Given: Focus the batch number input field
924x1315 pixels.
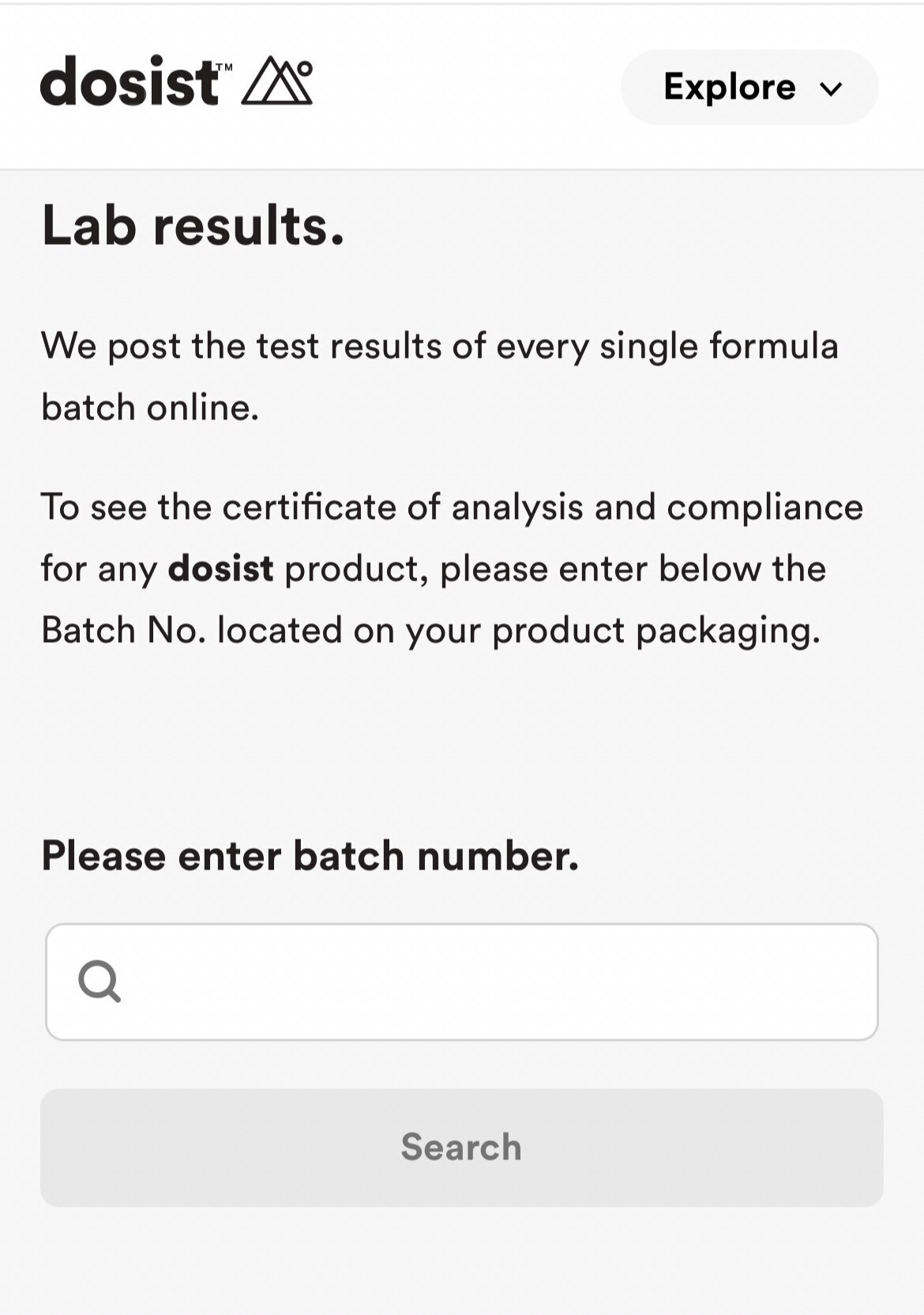Looking at the screenshot, I should [462, 982].
